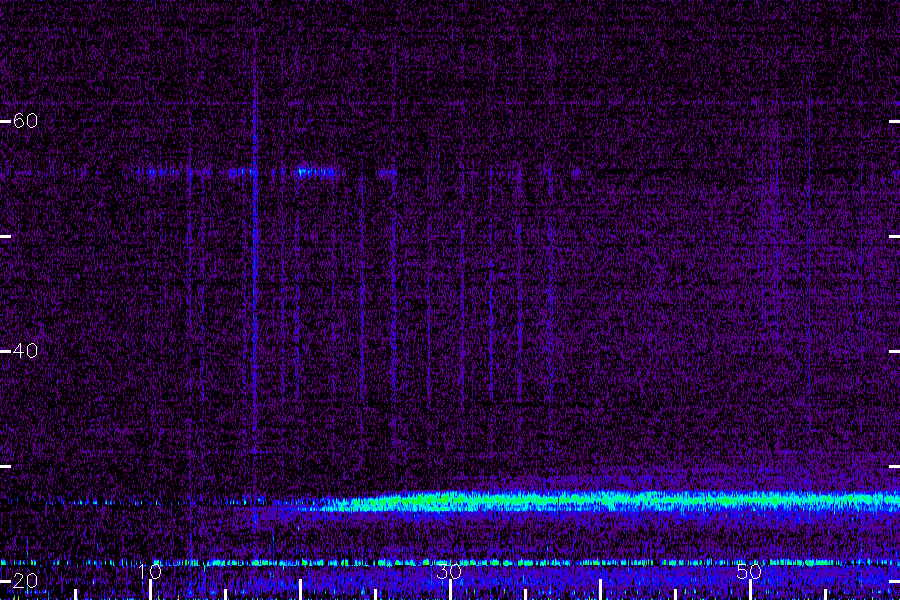Click the thin cyan line just above 20
The image size is (900, 600).
click(x=450, y=563)
